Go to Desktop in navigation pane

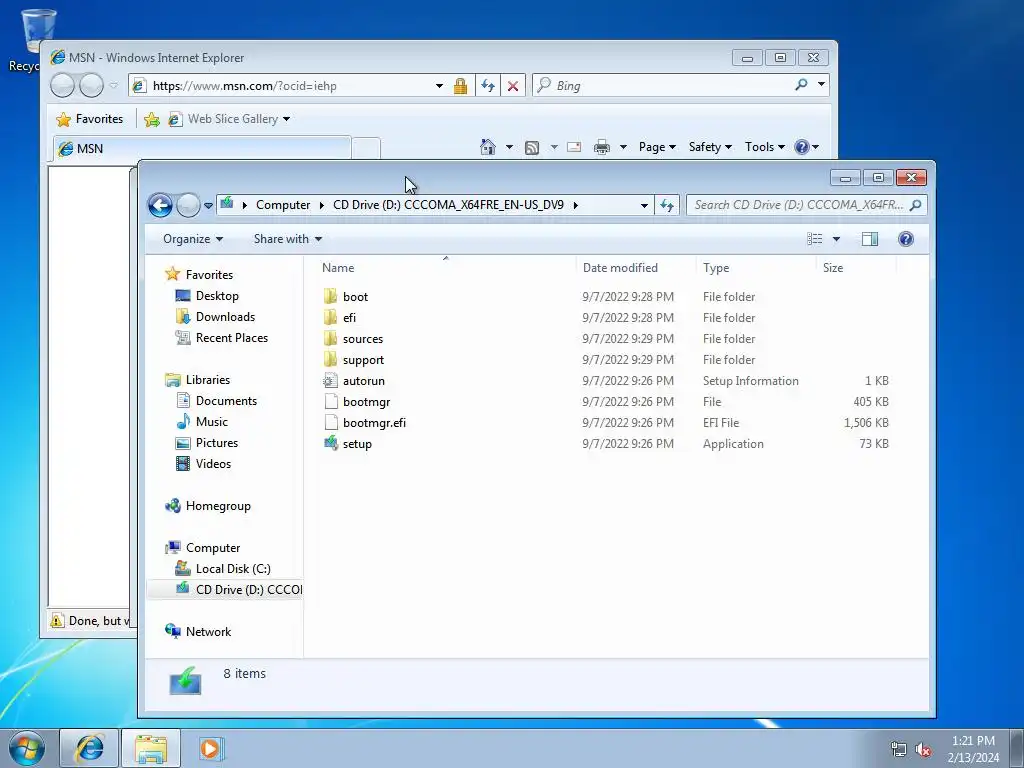point(217,296)
